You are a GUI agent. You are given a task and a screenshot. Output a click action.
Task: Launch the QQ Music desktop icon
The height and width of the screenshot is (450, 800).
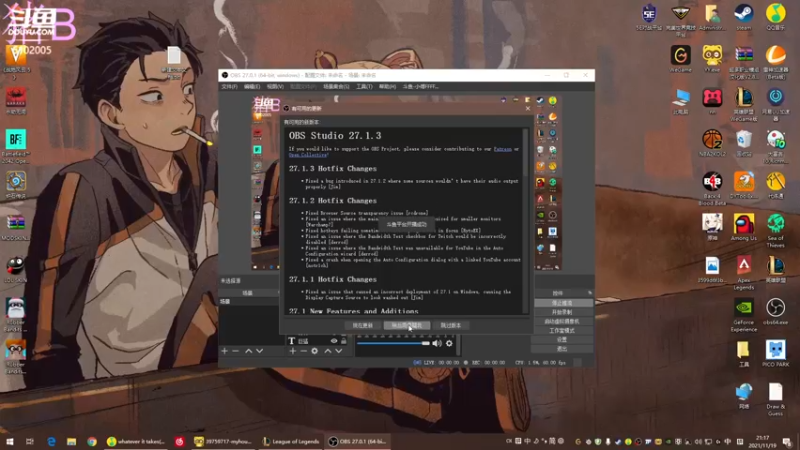click(x=776, y=16)
